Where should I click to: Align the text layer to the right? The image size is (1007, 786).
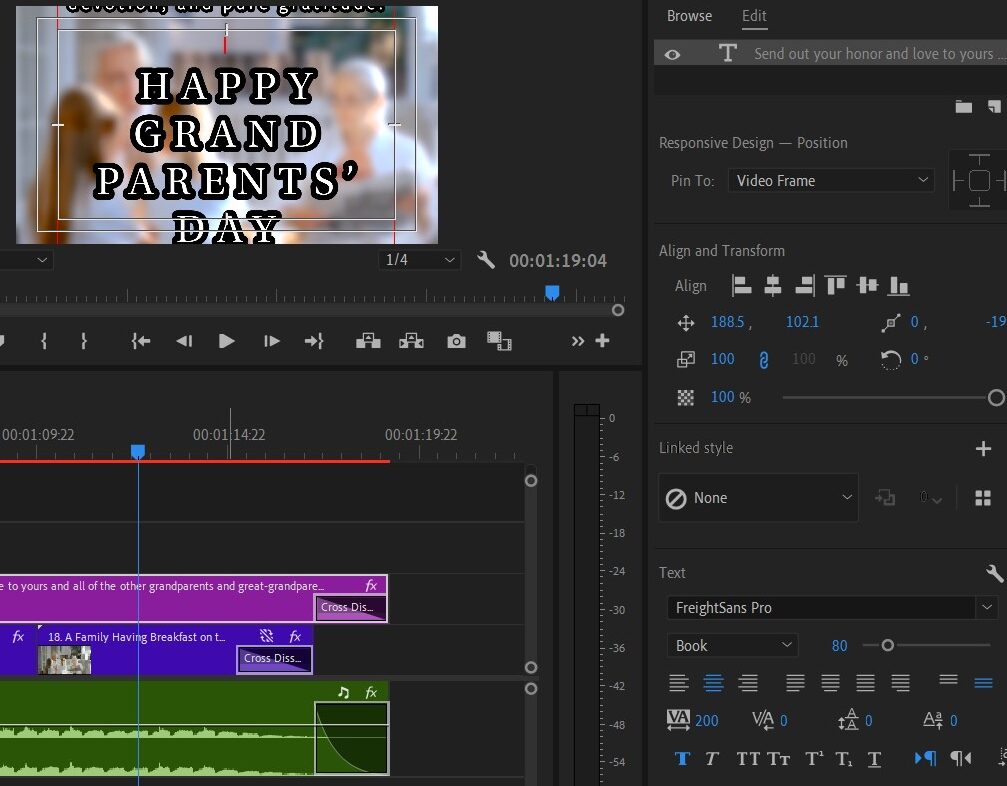click(805, 285)
